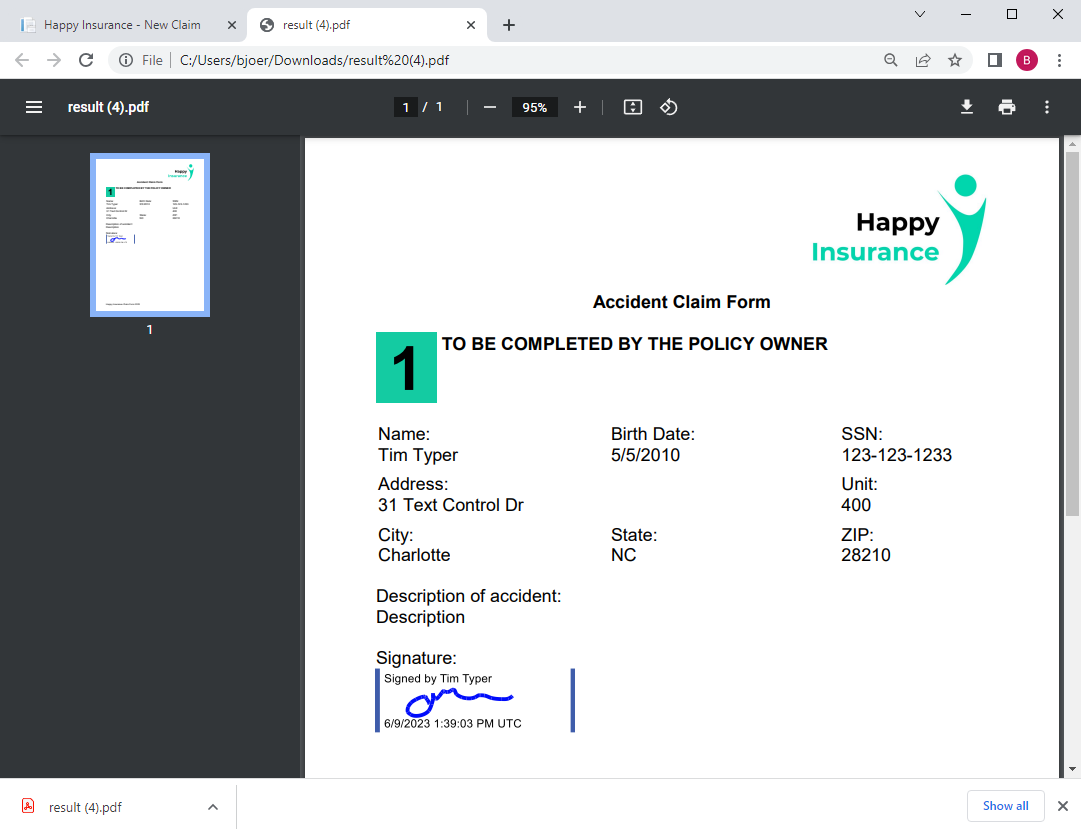Rotate the PDF counterclockwise
This screenshot has width=1081, height=835.
[x=669, y=107]
